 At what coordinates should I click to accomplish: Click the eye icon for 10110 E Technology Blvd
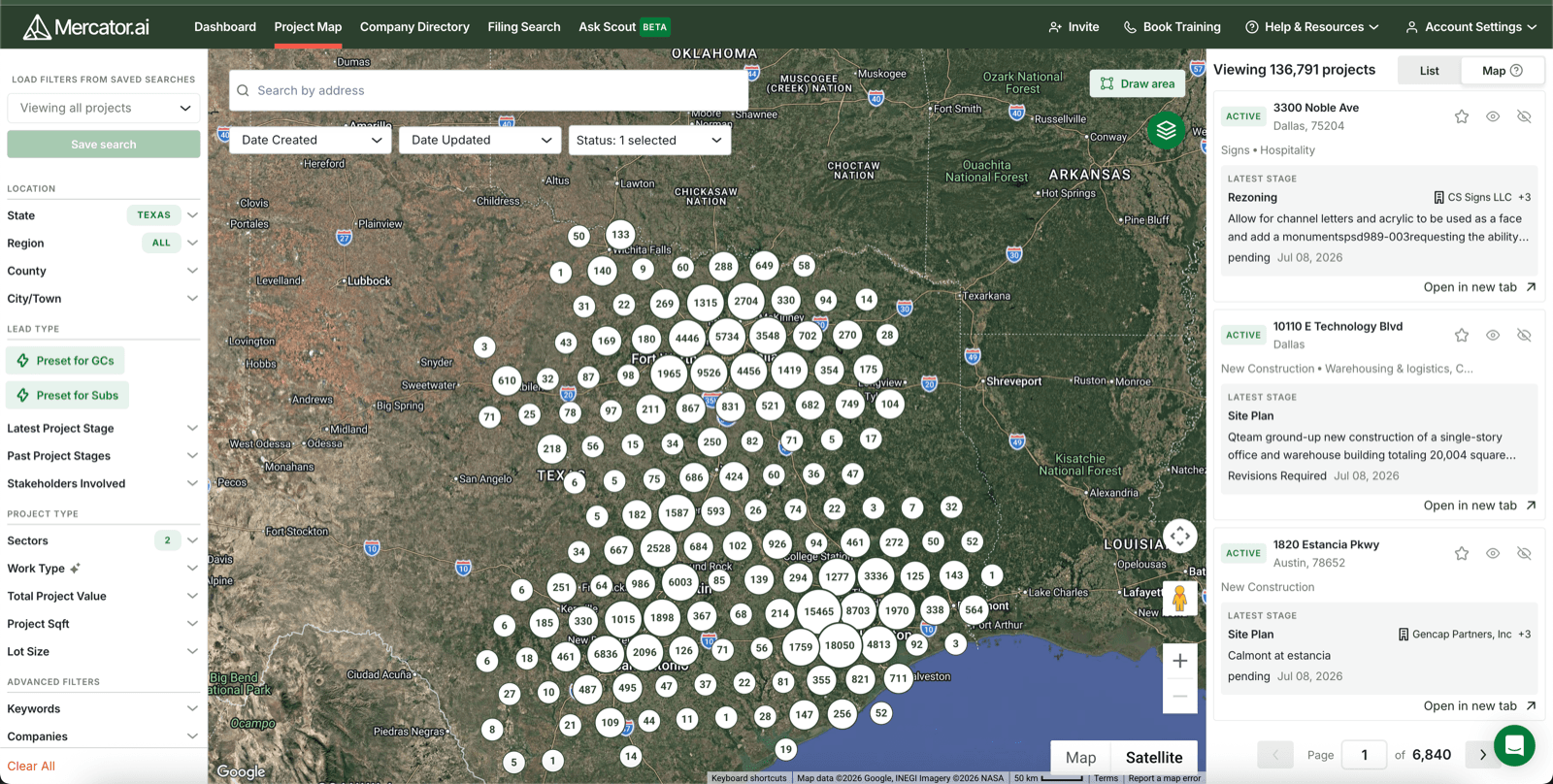pos(1493,335)
